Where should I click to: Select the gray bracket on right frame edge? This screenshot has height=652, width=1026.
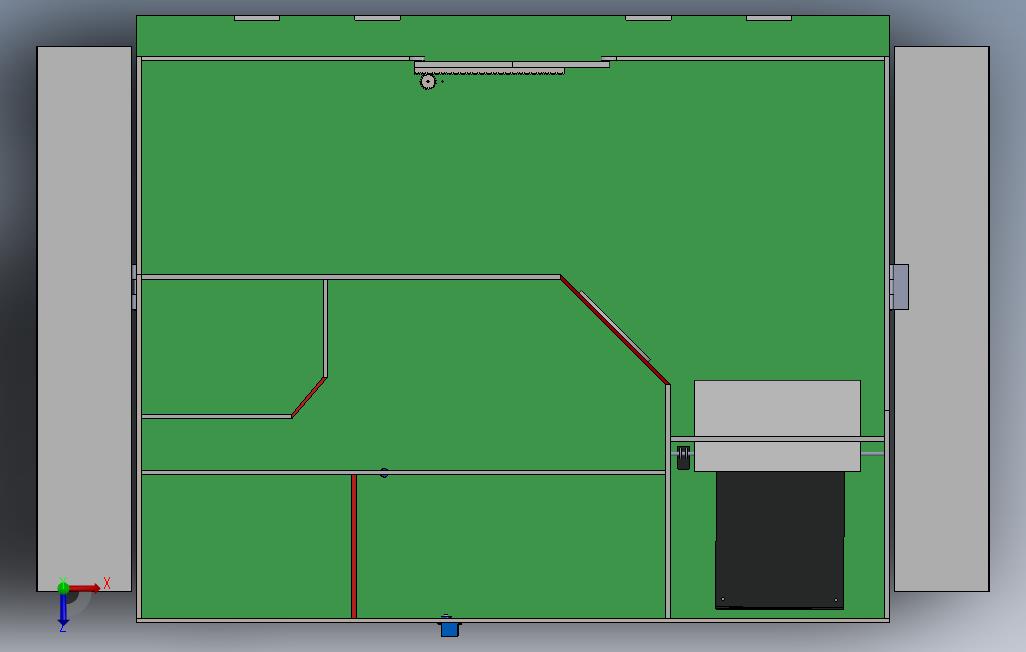point(900,287)
